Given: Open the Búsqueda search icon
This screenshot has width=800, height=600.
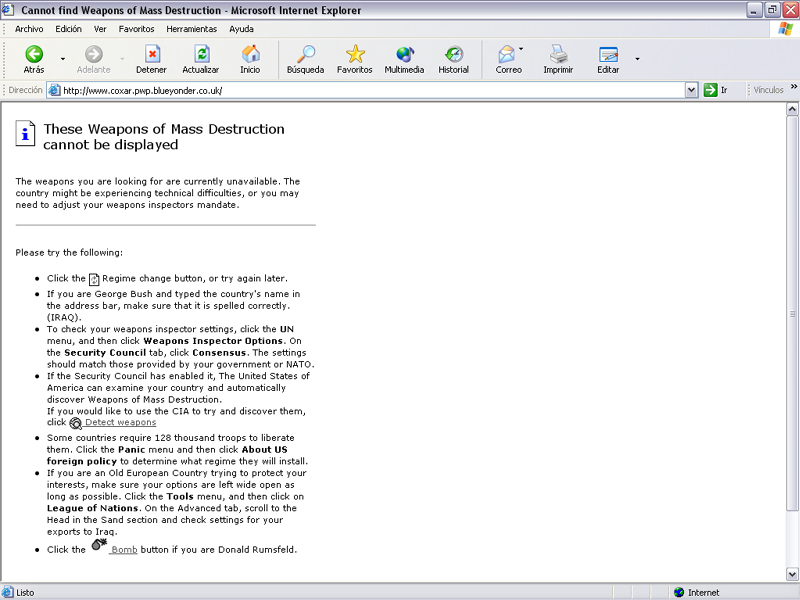Looking at the screenshot, I should pyautogui.click(x=305, y=55).
